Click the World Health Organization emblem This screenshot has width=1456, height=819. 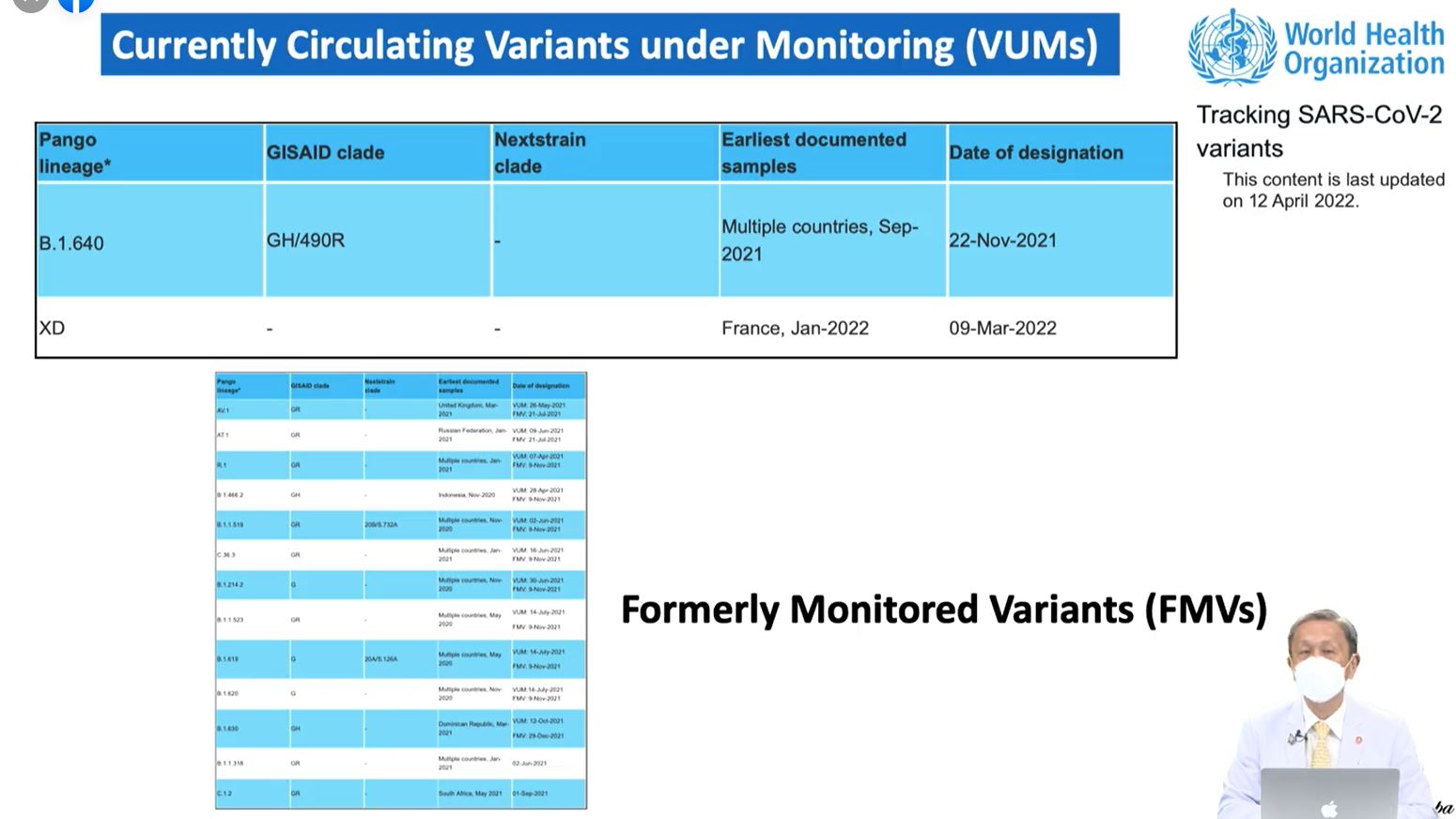click(1232, 47)
